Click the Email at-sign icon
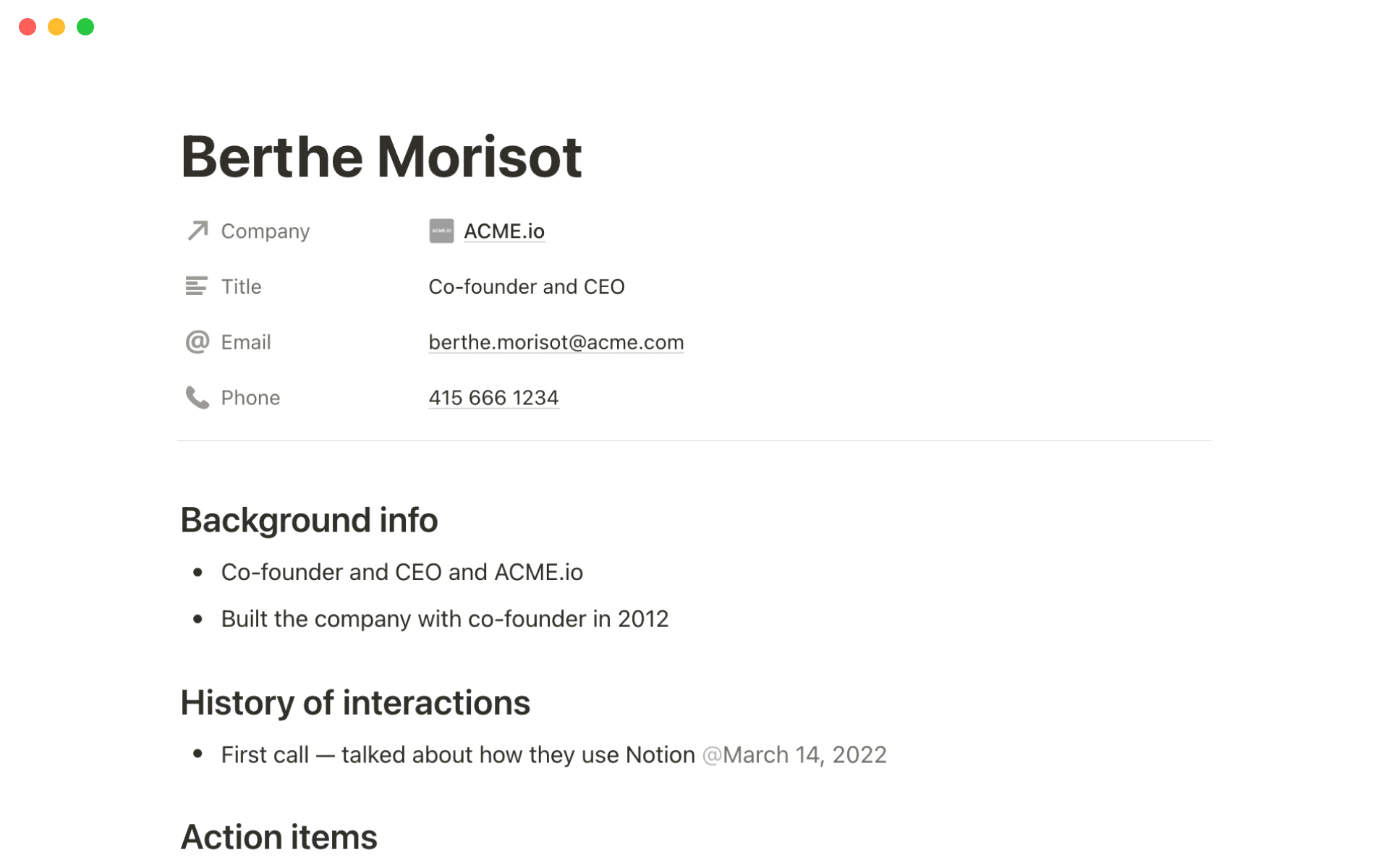 [197, 341]
